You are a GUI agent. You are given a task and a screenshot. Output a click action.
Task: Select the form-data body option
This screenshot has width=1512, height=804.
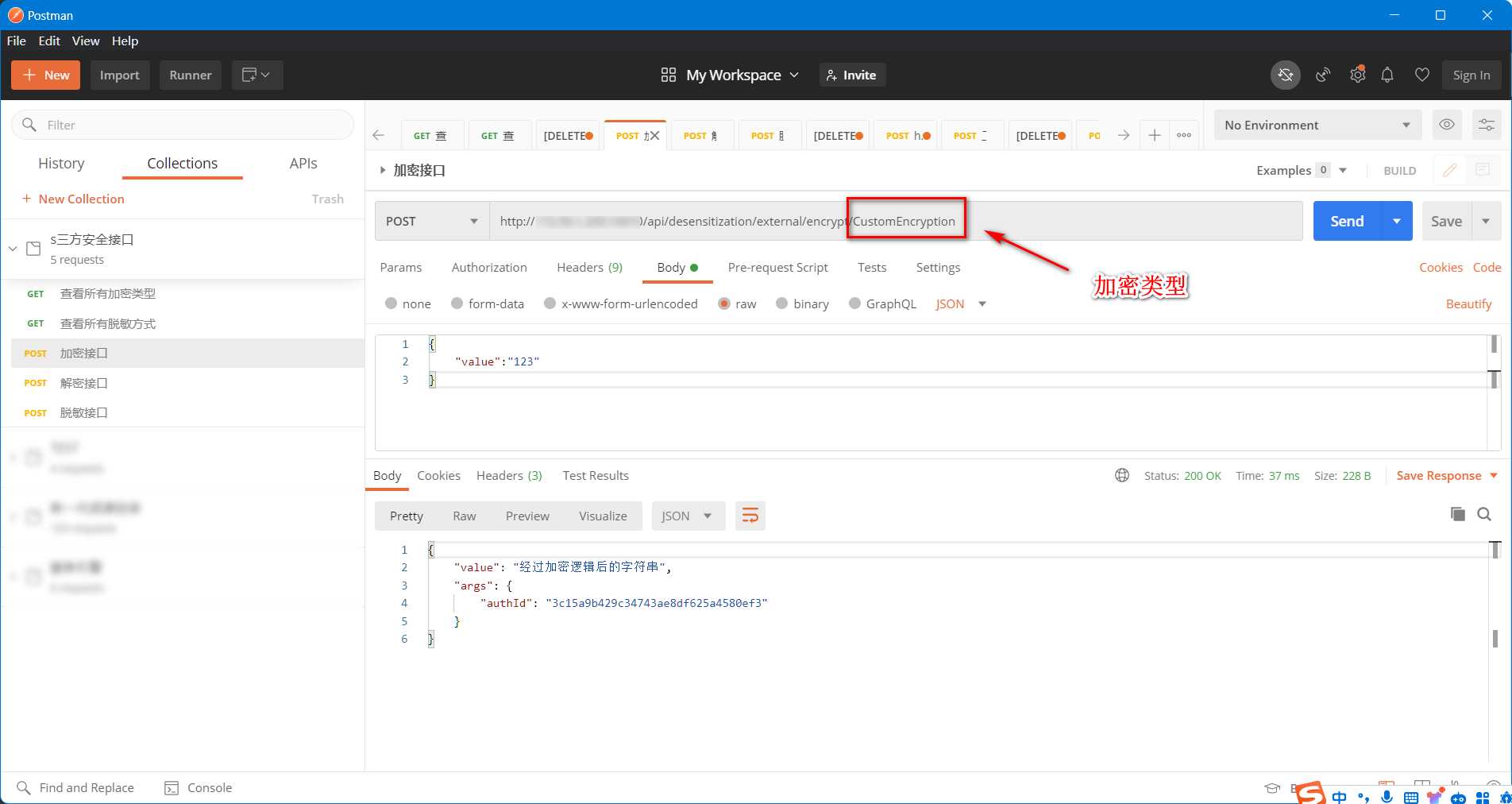coord(457,303)
